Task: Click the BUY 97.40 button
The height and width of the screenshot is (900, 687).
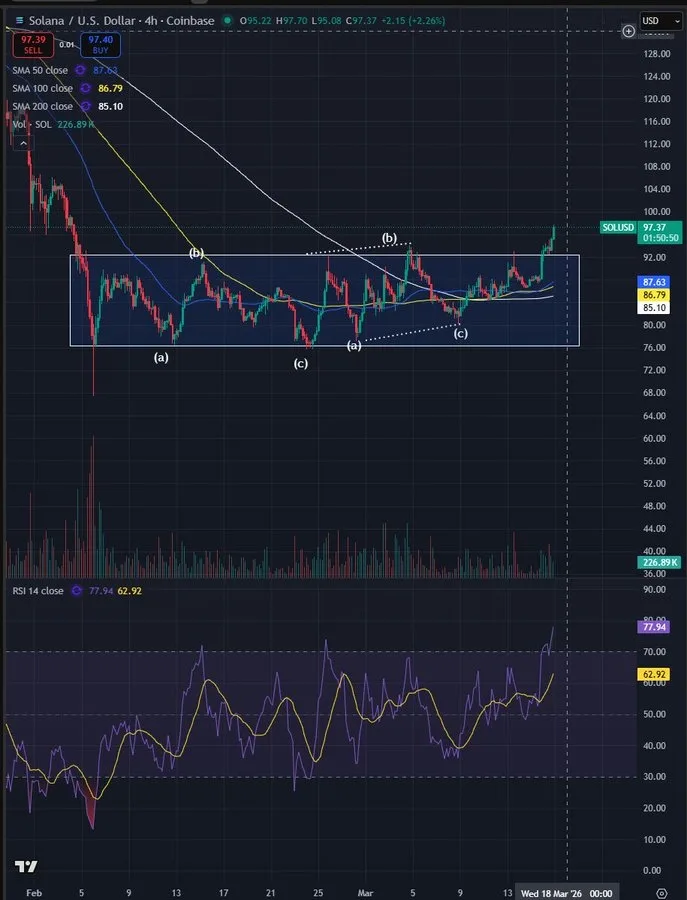Action: coord(100,45)
